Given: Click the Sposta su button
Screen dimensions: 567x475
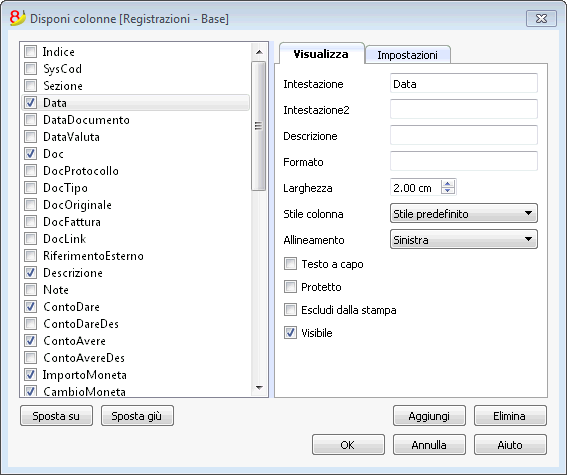Looking at the screenshot, I should pos(56,416).
